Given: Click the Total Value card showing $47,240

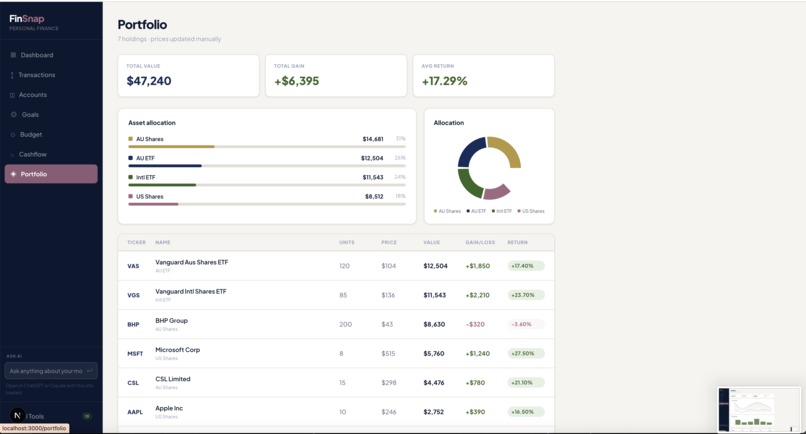Looking at the screenshot, I should tap(189, 76).
